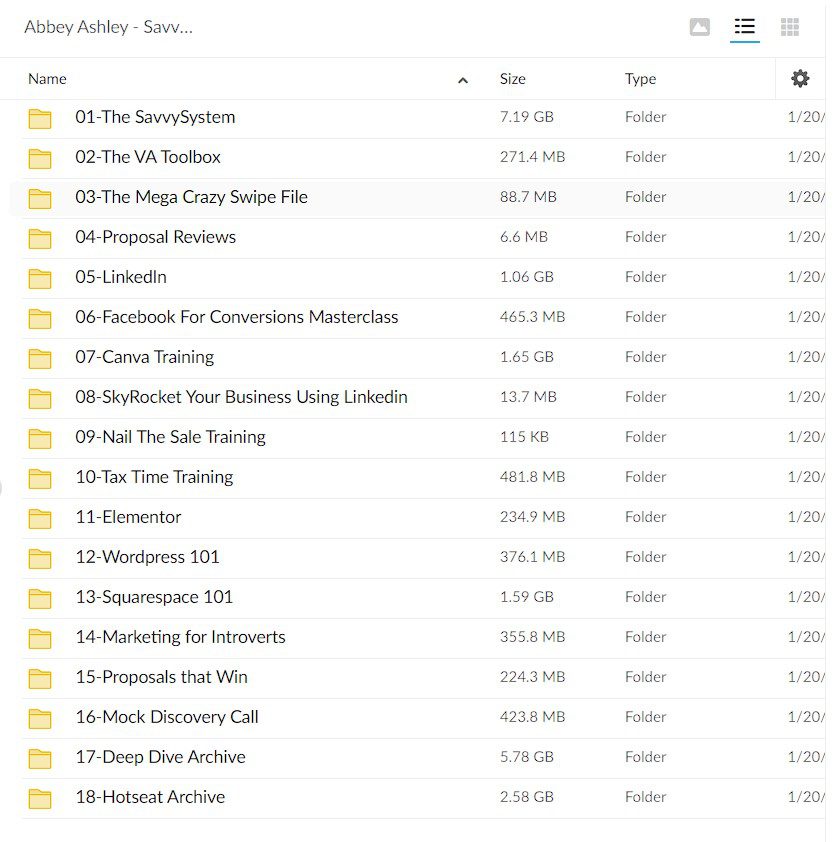Open column settings gear
836x842 pixels.
click(x=799, y=78)
